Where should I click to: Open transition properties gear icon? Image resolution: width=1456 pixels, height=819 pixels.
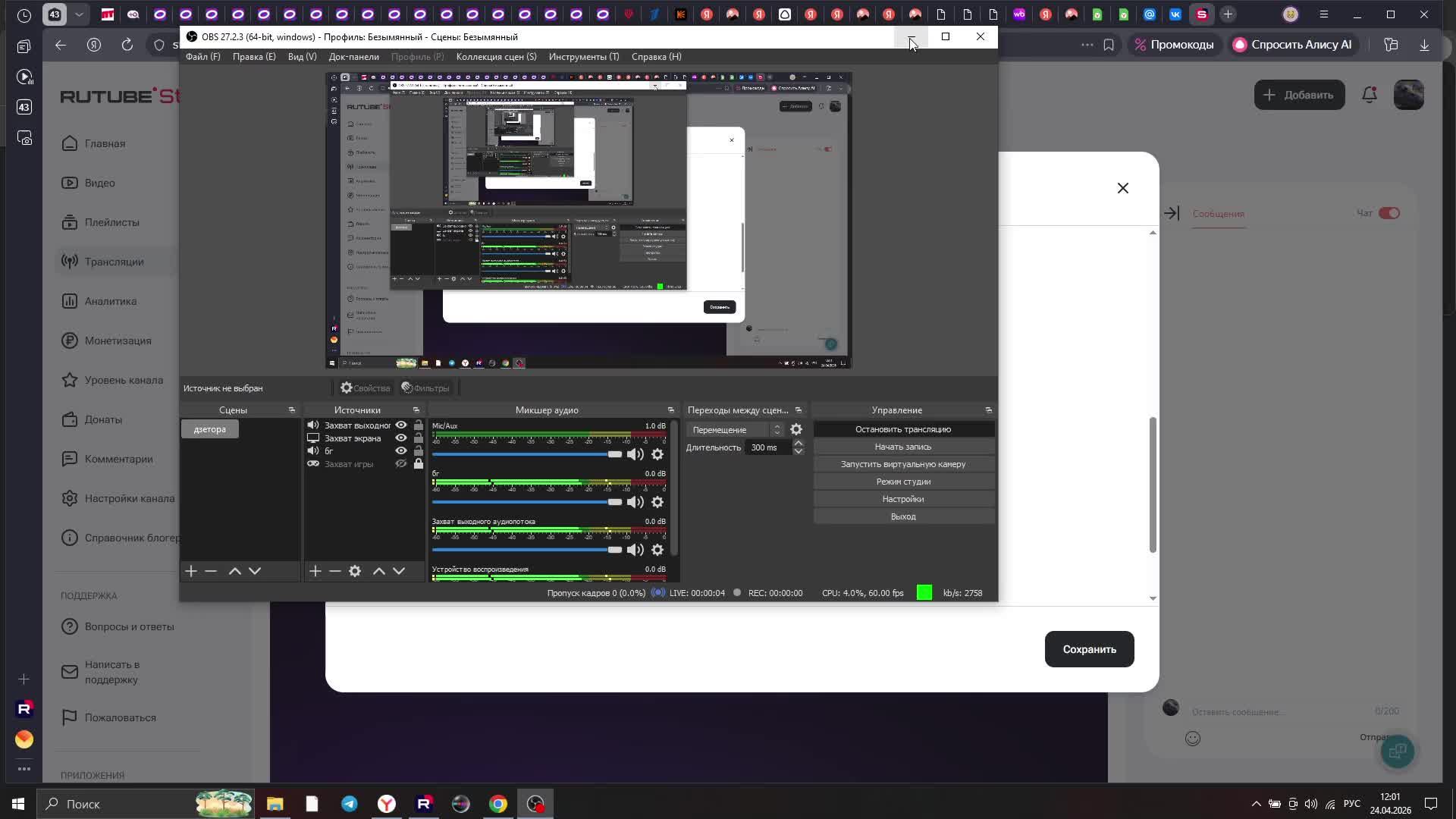point(796,429)
